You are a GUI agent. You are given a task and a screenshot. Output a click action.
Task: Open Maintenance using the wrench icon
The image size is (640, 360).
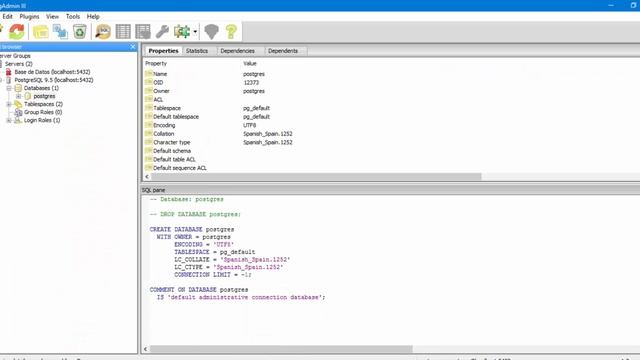tap(162, 31)
